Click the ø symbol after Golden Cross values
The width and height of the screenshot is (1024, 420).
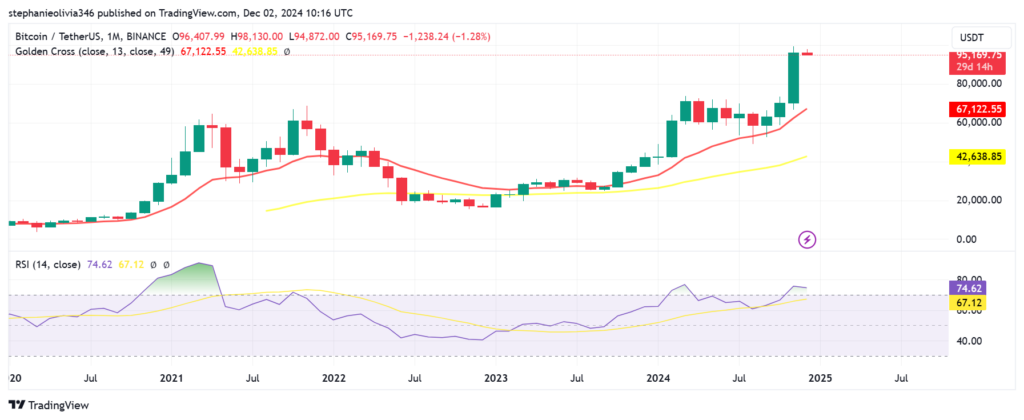(x=287, y=51)
